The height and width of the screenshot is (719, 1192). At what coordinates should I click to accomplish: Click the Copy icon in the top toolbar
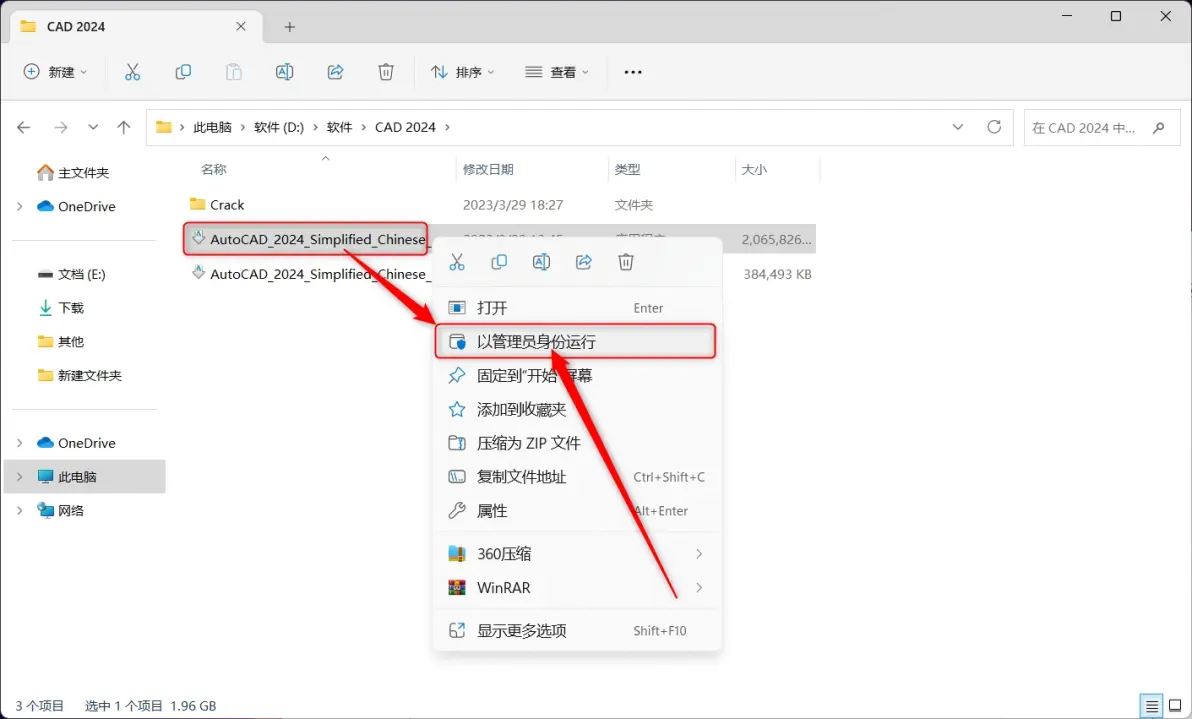click(x=183, y=72)
